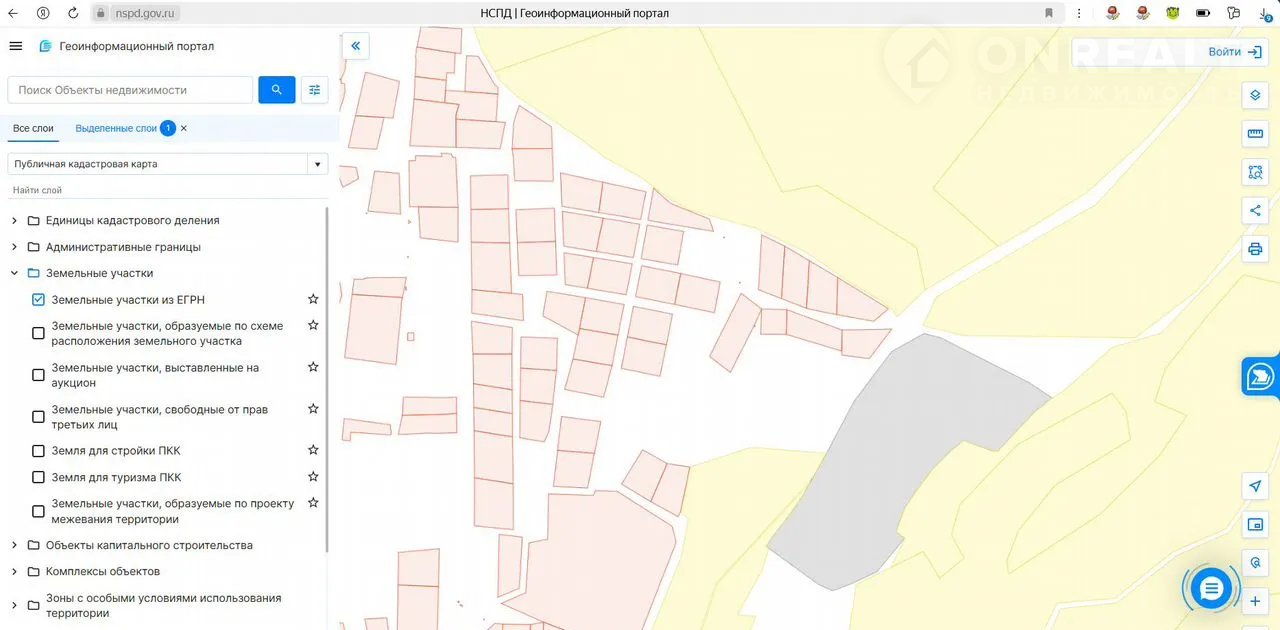Viewport: 1280px width, 630px height.
Task: Click the 'Поиск Объекты недвижимости' search field
Action: (x=130, y=90)
